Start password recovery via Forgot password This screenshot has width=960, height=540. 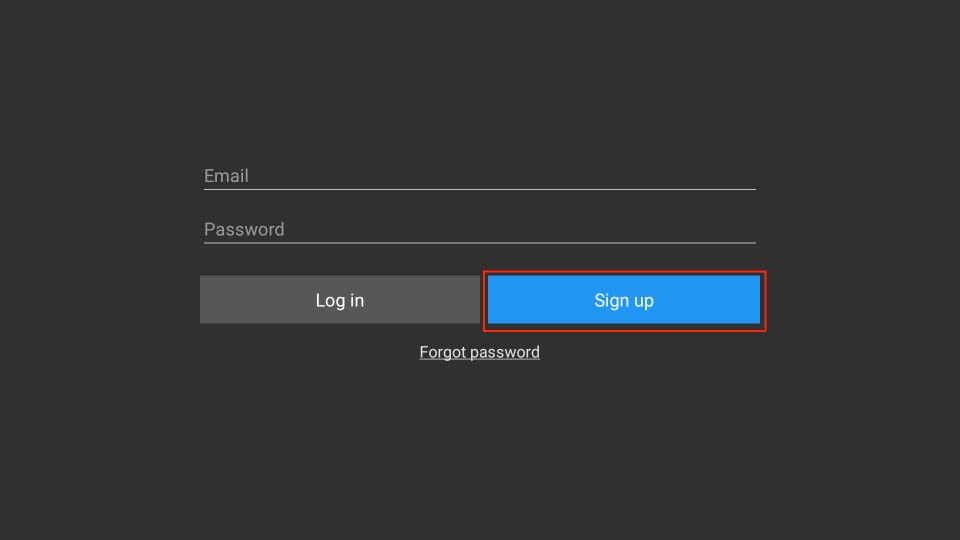point(479,352)
